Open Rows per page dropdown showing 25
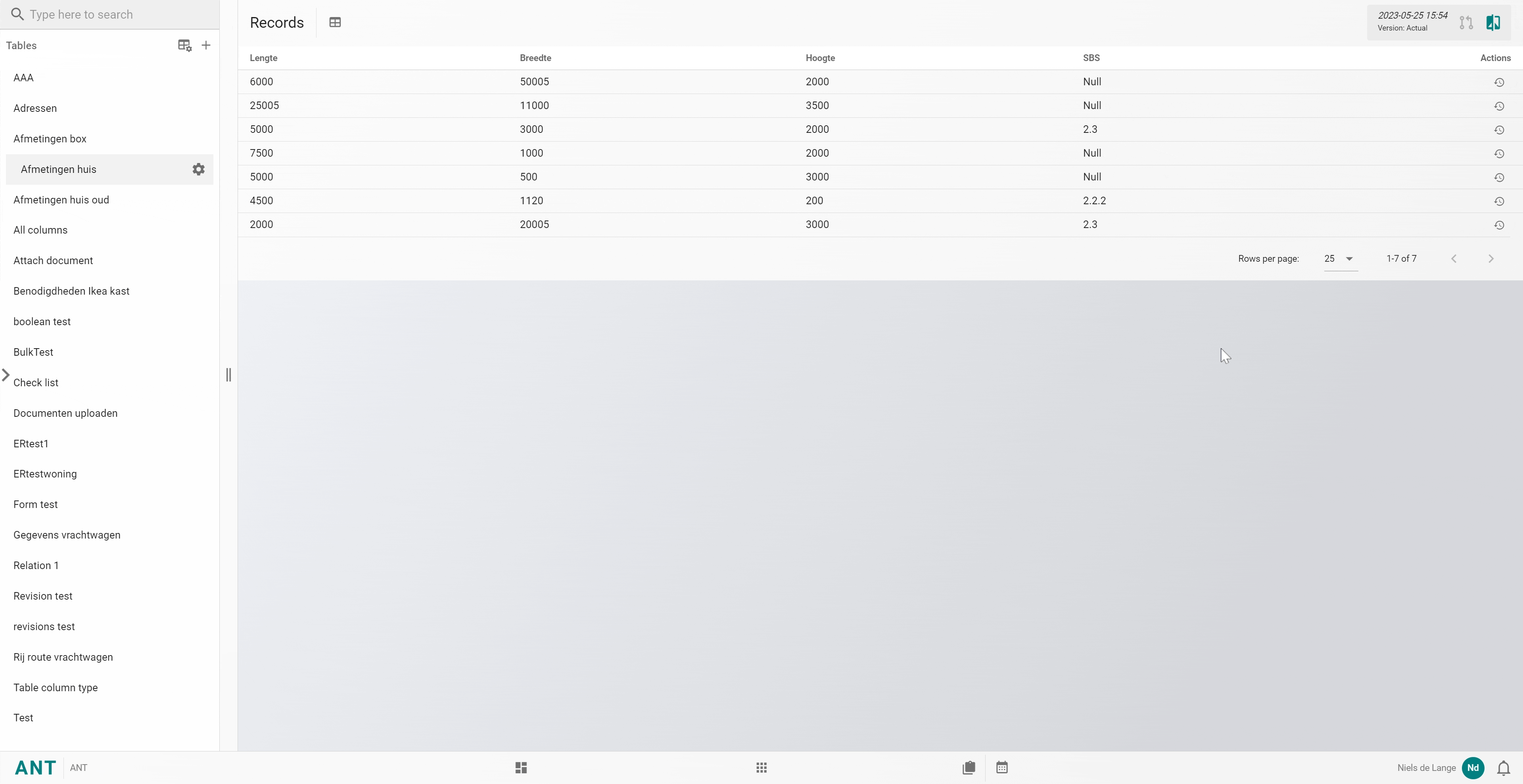Viewport: 1523px width, 784px height. tap(1340, 259)
